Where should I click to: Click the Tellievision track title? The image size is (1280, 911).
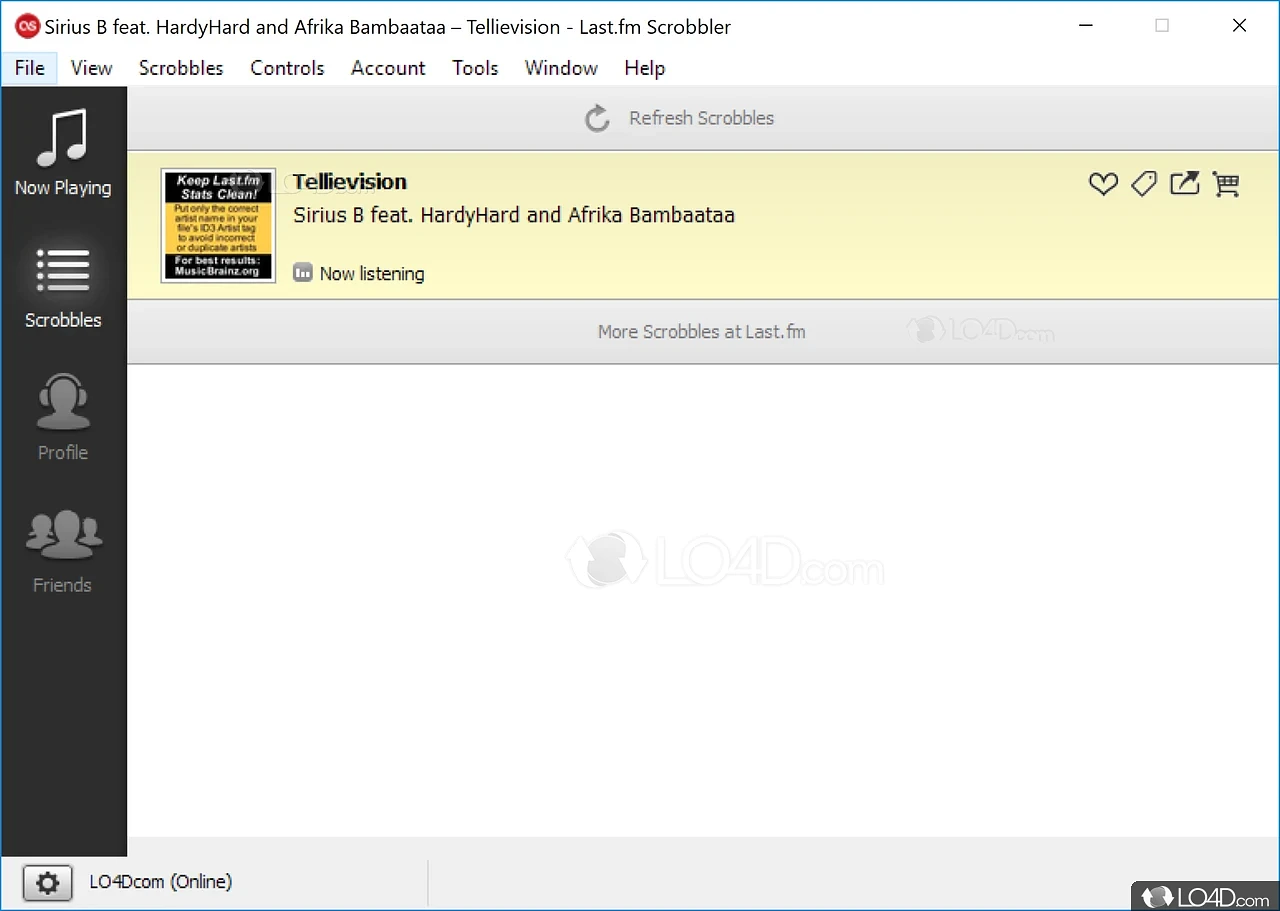[350, 182]
